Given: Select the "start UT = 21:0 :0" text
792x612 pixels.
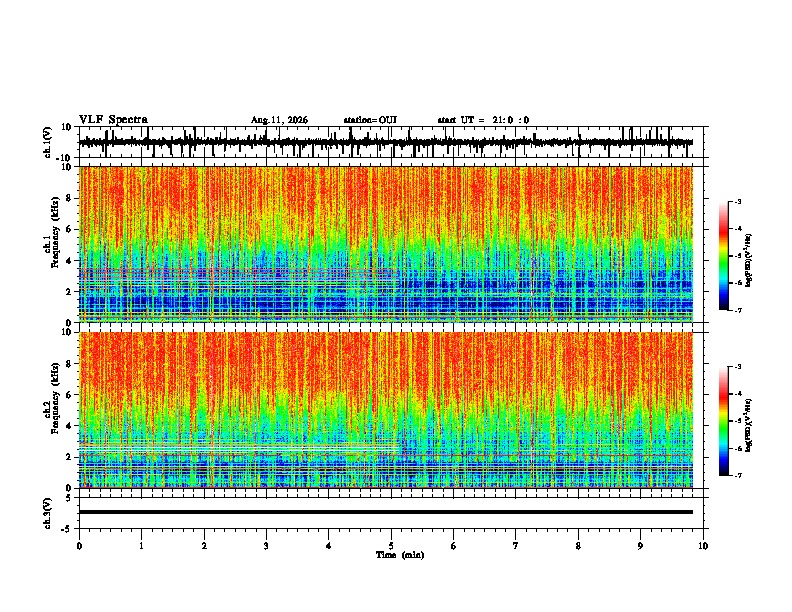Looking at the screenshot, I should tap(483, 120).
